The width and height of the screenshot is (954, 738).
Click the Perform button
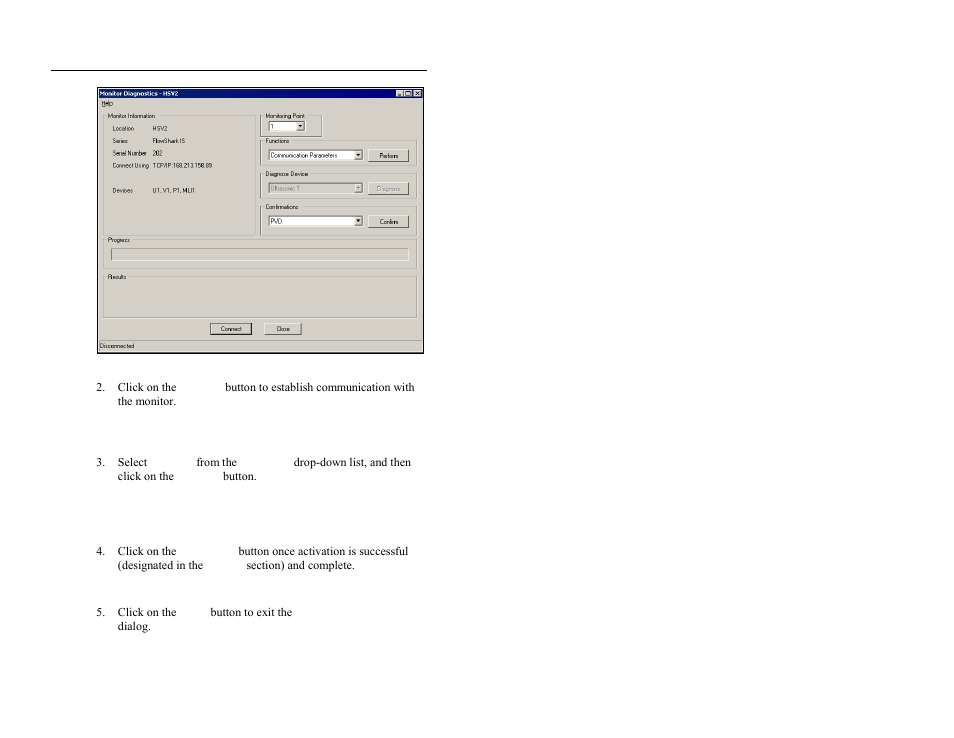pos(388,156)
